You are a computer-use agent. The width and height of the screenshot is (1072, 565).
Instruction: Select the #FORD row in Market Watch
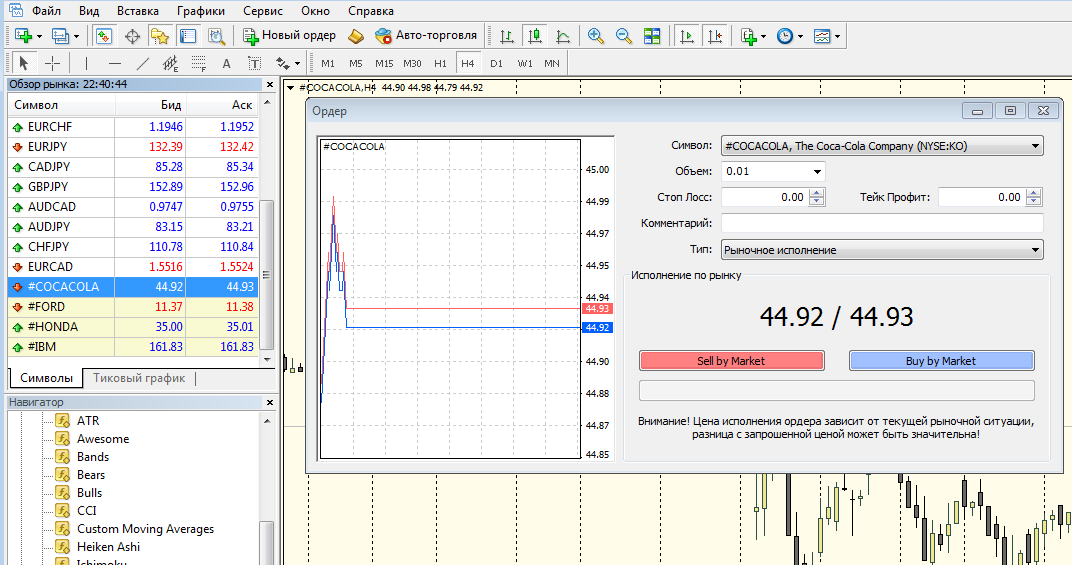(133, 307)
